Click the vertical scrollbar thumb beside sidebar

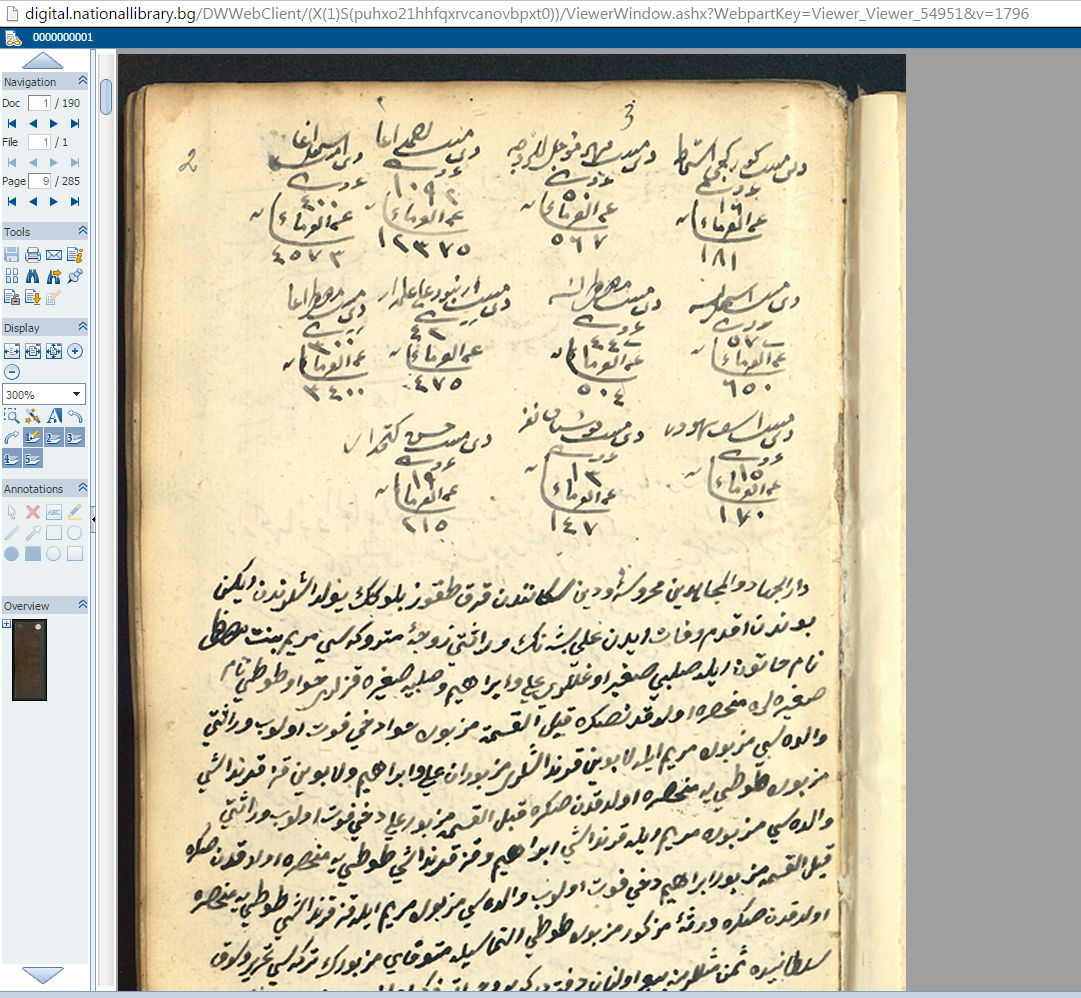click(x=106, y=98)
